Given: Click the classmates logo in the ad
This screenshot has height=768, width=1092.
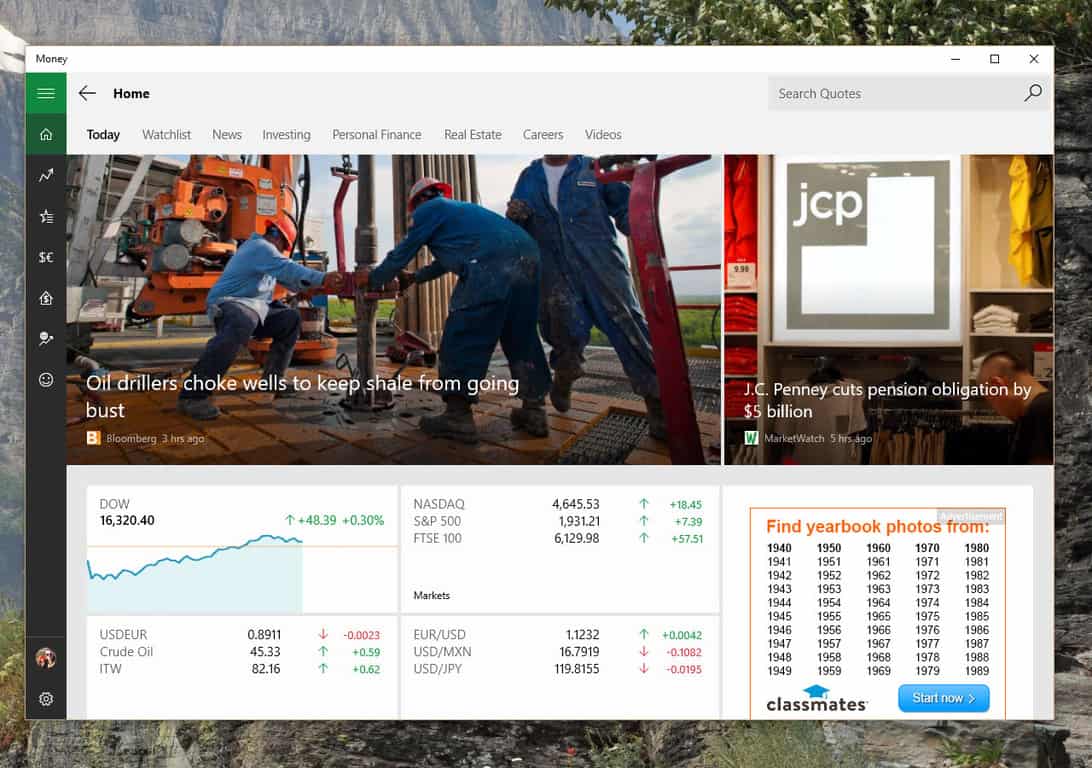Looking at the screenshot, I should click(x=816, y=699).
